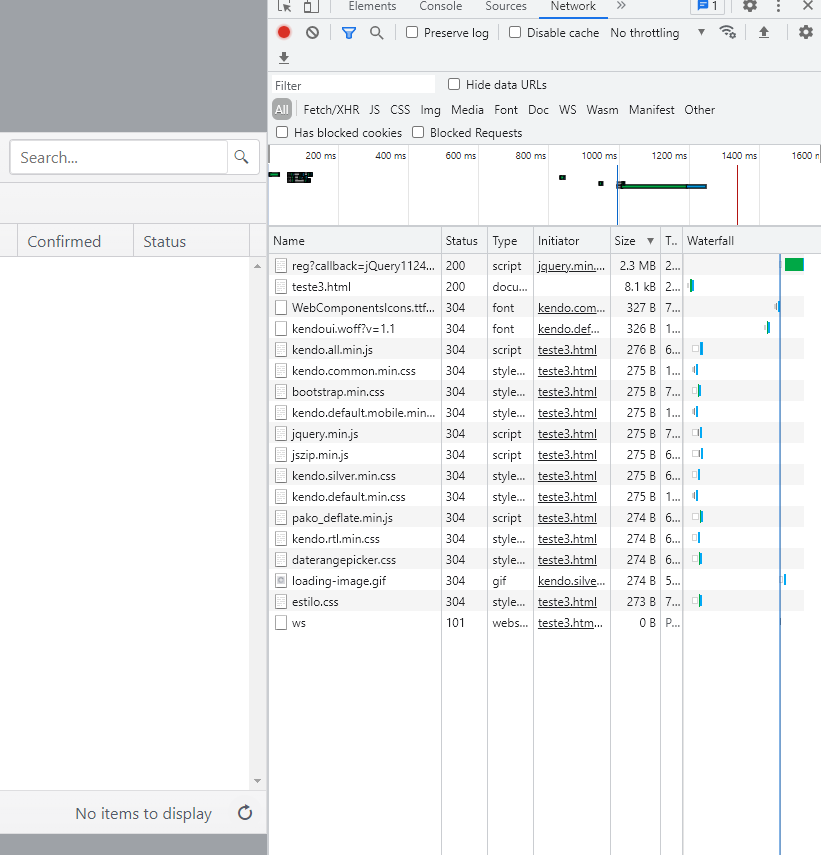This screenshot has width=821, height=855.
Task: Open DevTools settings gear at top
Action: point(750,6)
